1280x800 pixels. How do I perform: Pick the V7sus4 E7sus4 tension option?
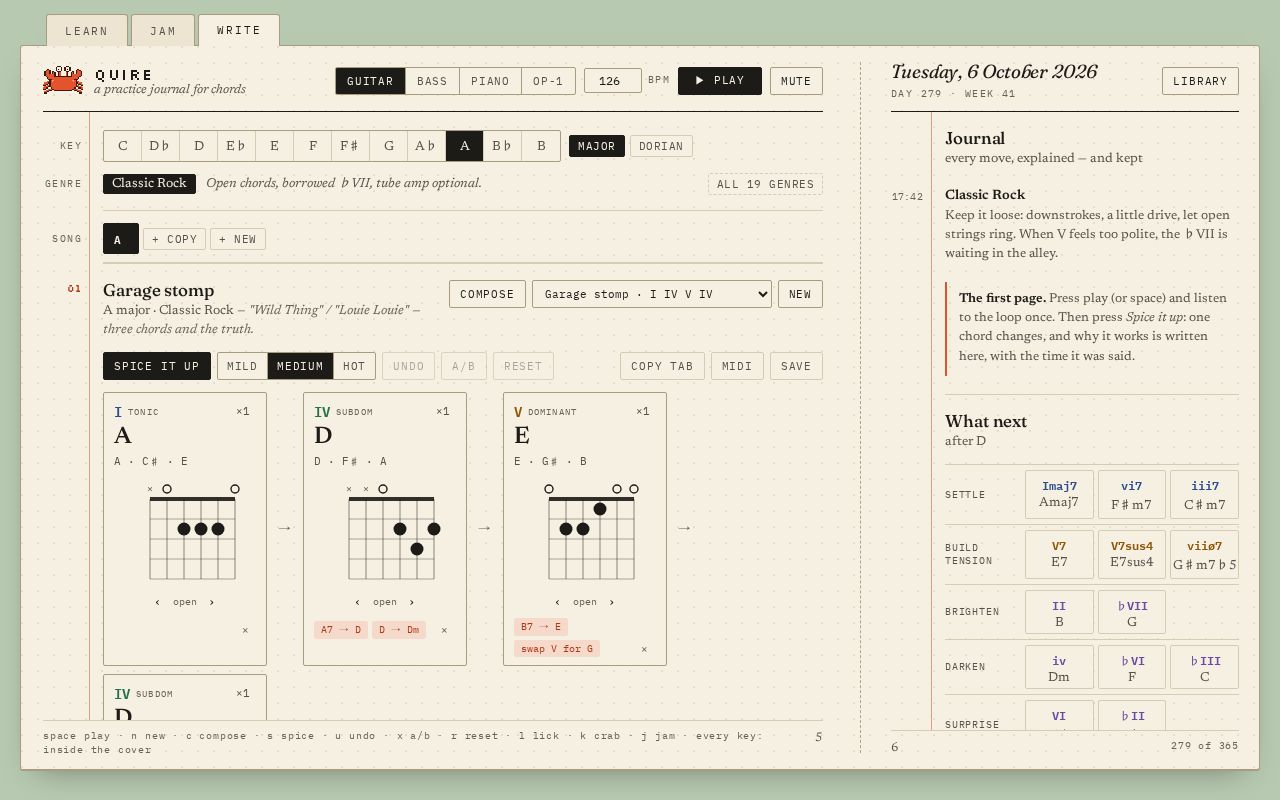[x=1132, y=554]
